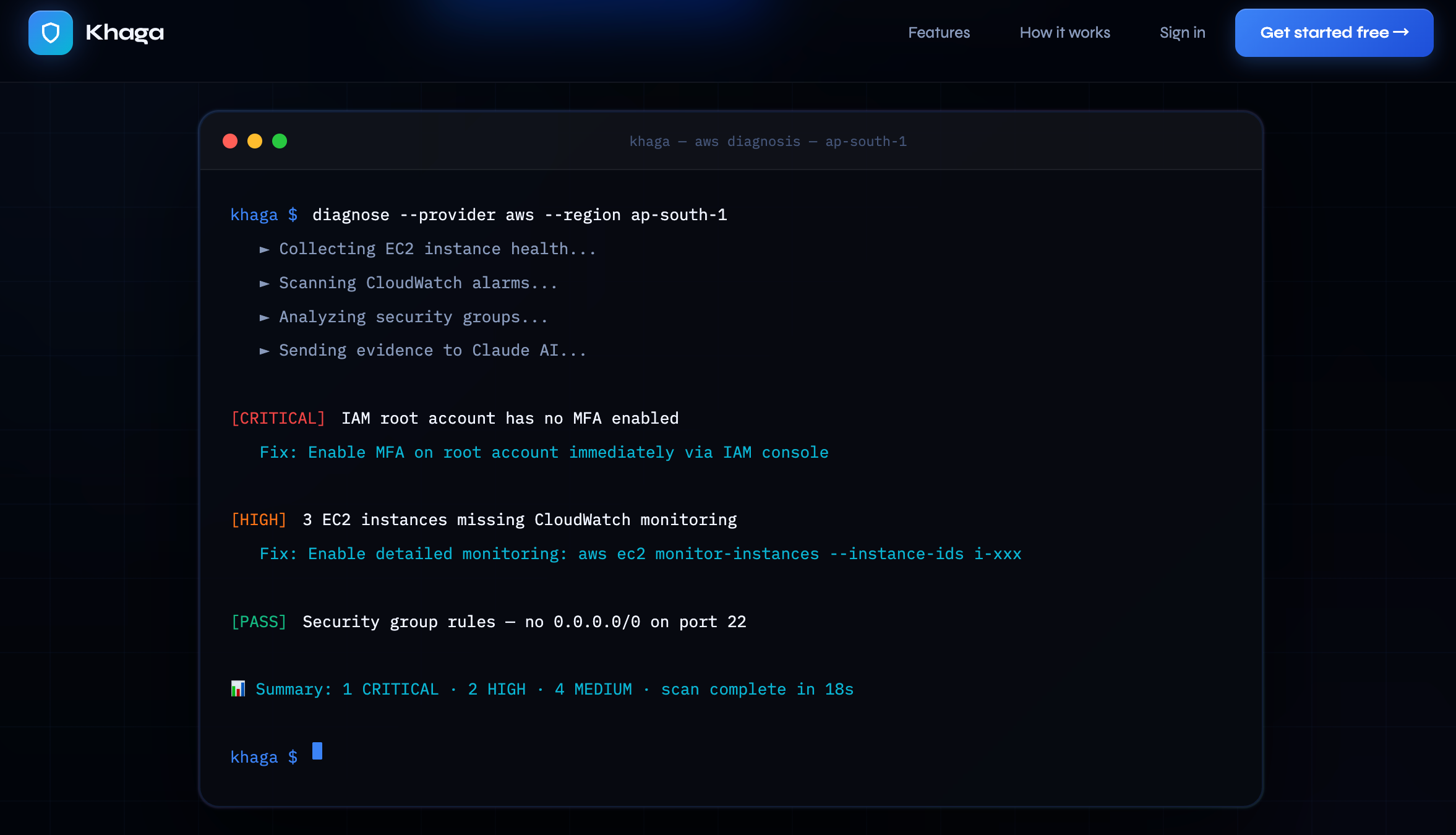The image size is (1456, 835).
Task: Click the arrow before Scanning CloudWatch alarms
Action: point(264,283)
